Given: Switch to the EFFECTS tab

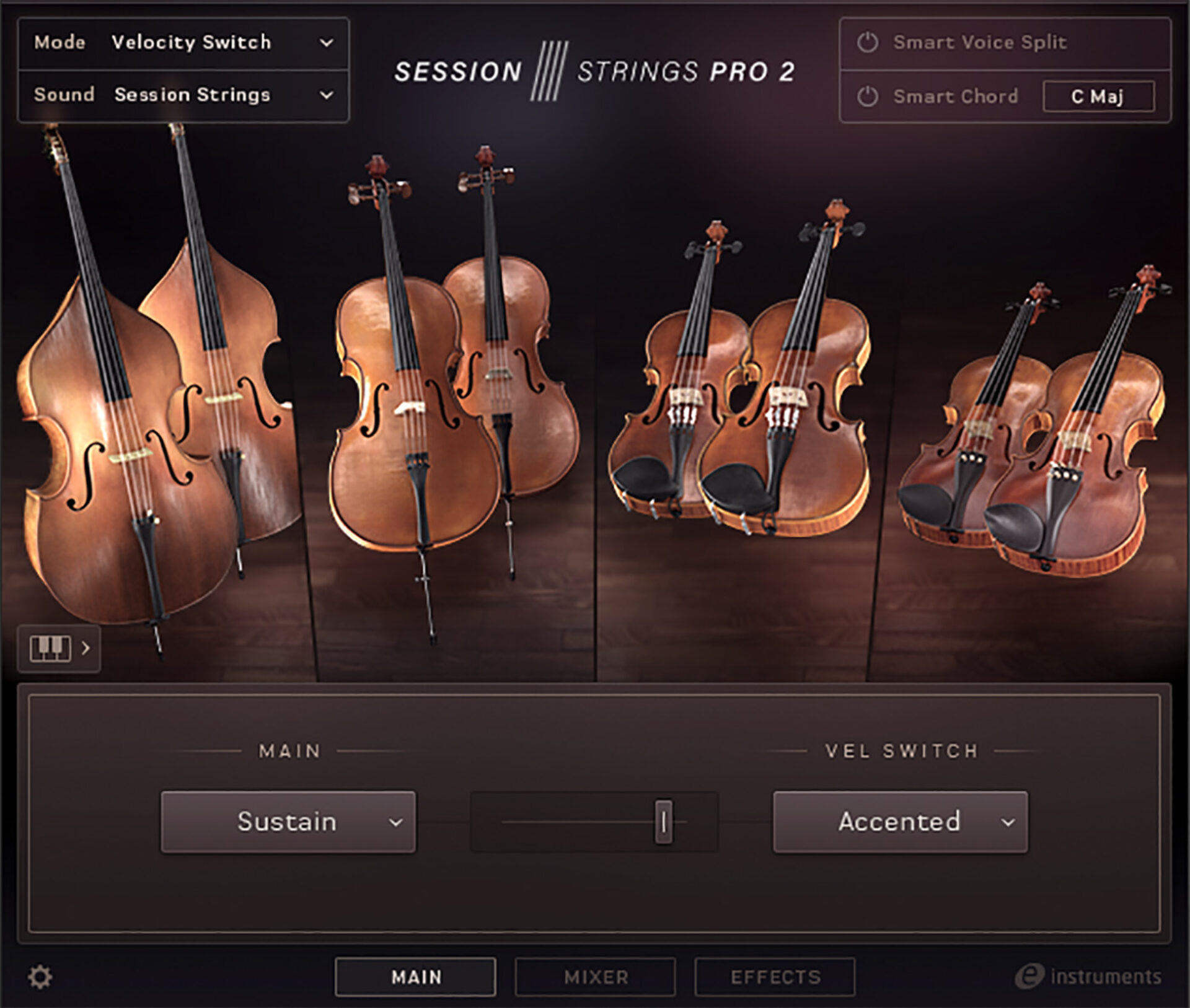Looking at the screenshot, I should click(775, 976).
